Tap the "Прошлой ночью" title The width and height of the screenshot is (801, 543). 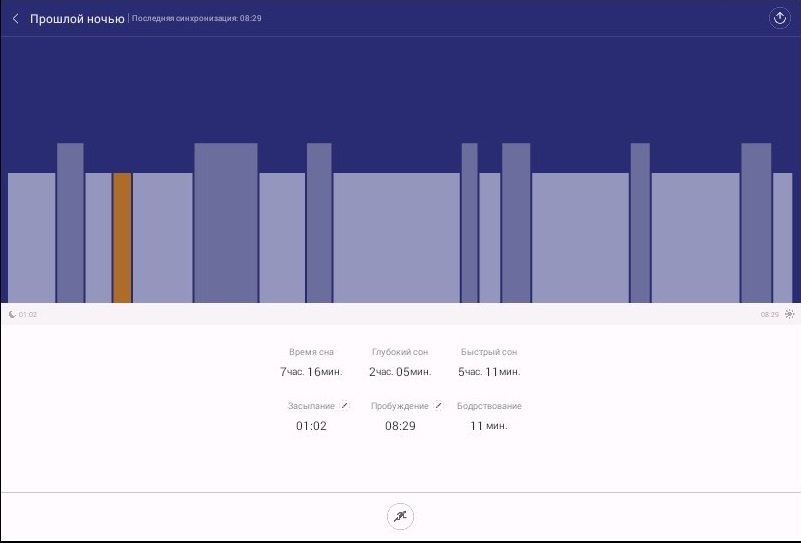[77, 19]
